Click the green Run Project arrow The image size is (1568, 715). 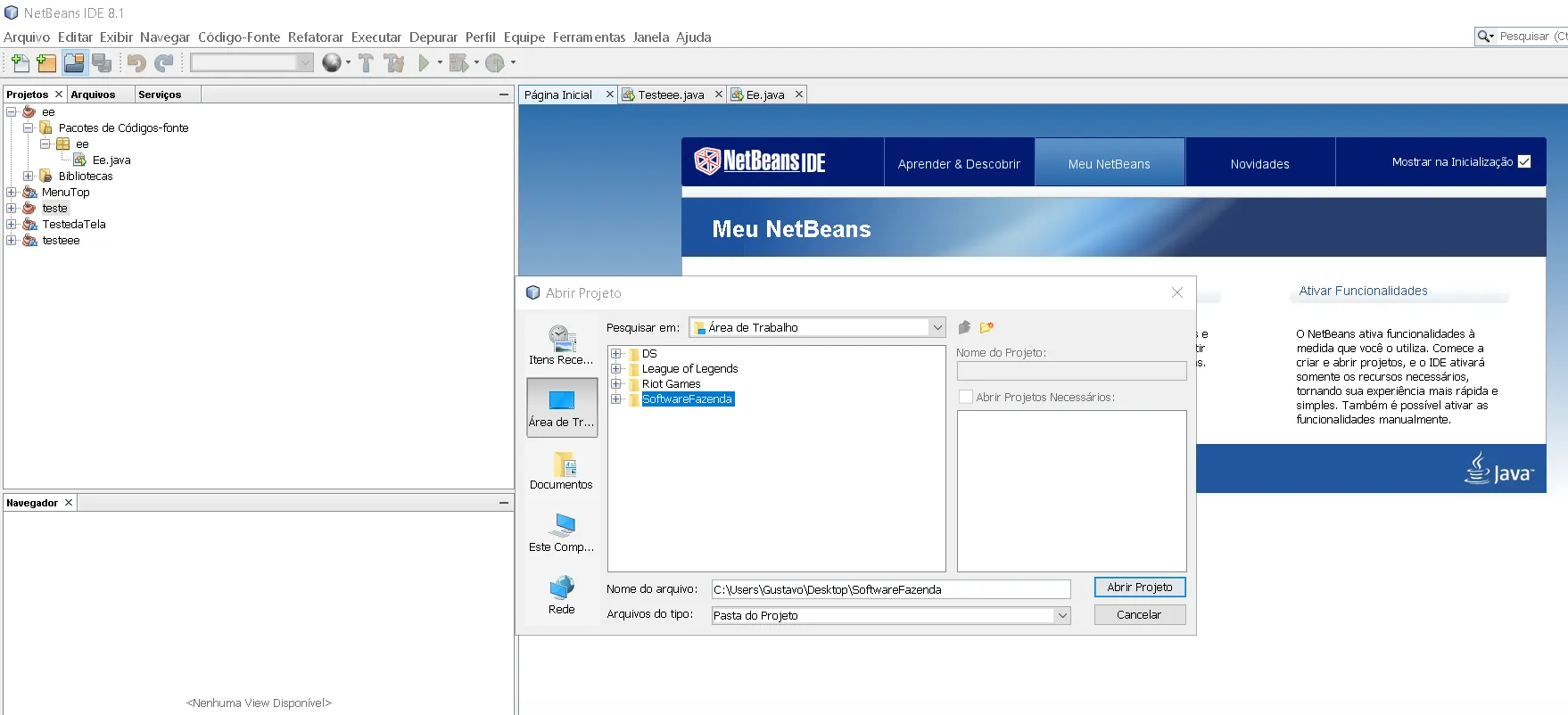coord(424,62)
